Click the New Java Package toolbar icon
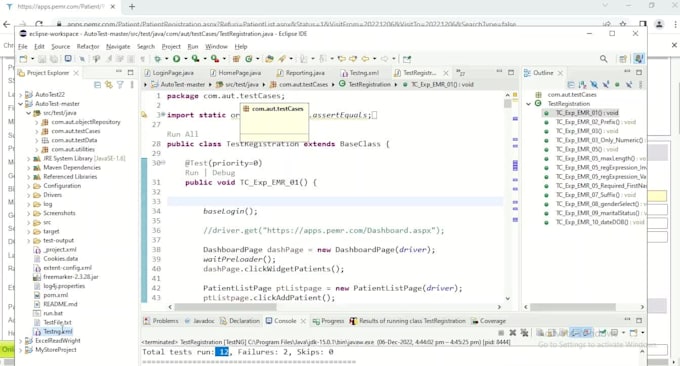The image size is (680, 366). tap(236, 59)
